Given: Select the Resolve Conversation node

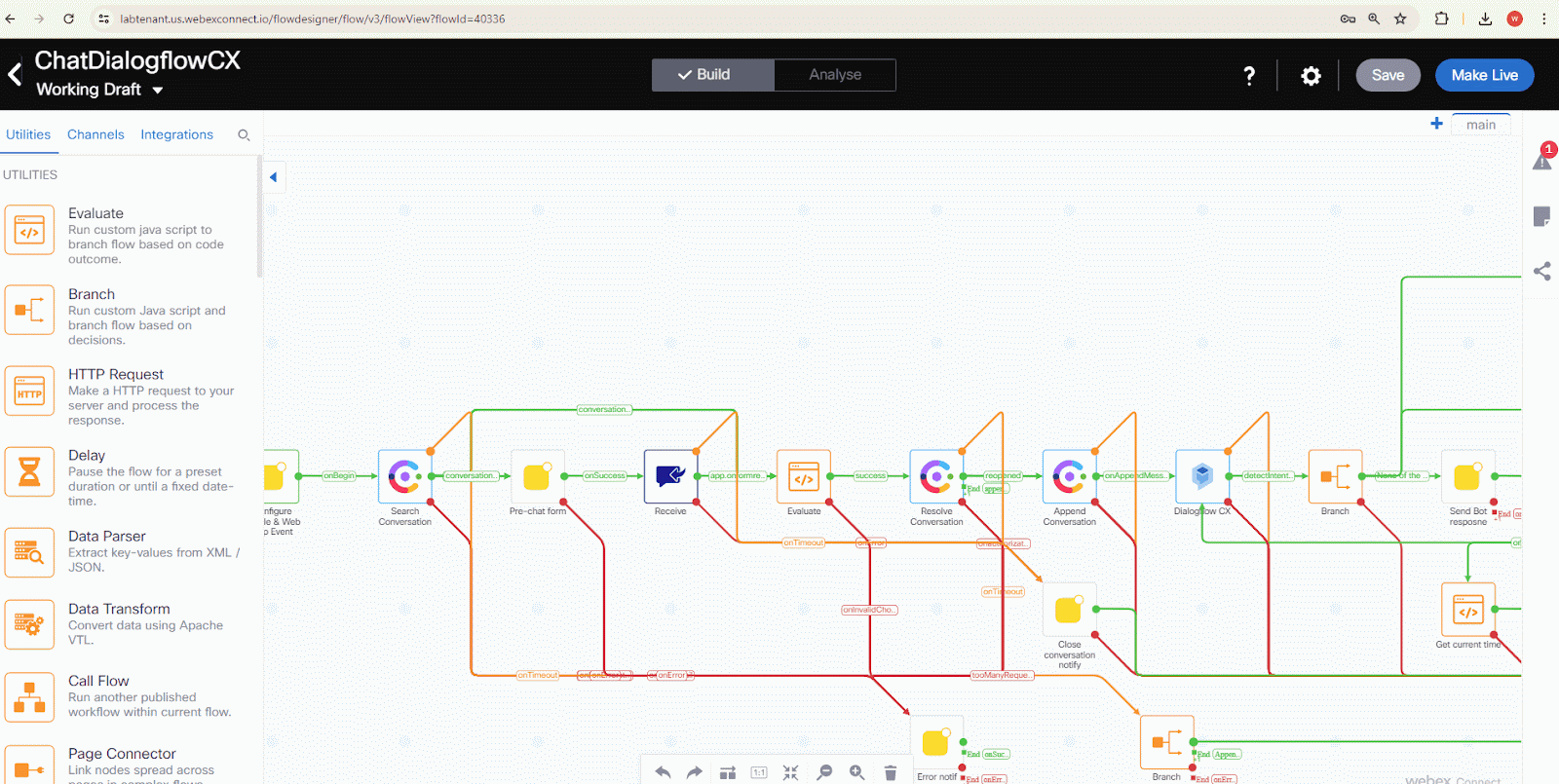Looking at the screenshot, I should (x=936, y=476).
